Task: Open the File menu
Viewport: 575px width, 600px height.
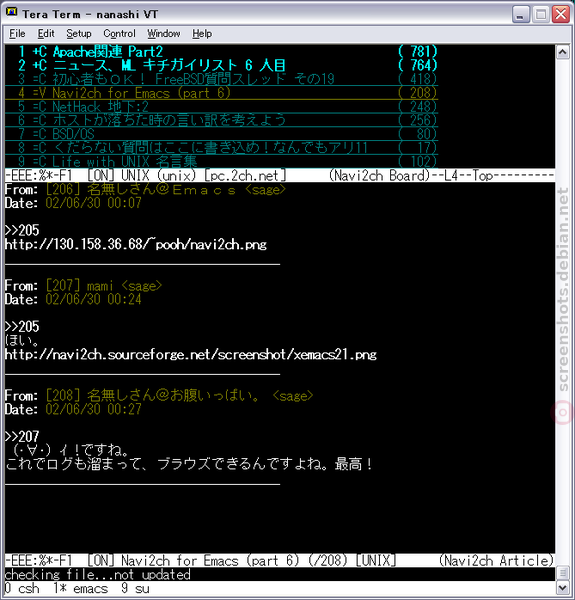Action: 17,34
